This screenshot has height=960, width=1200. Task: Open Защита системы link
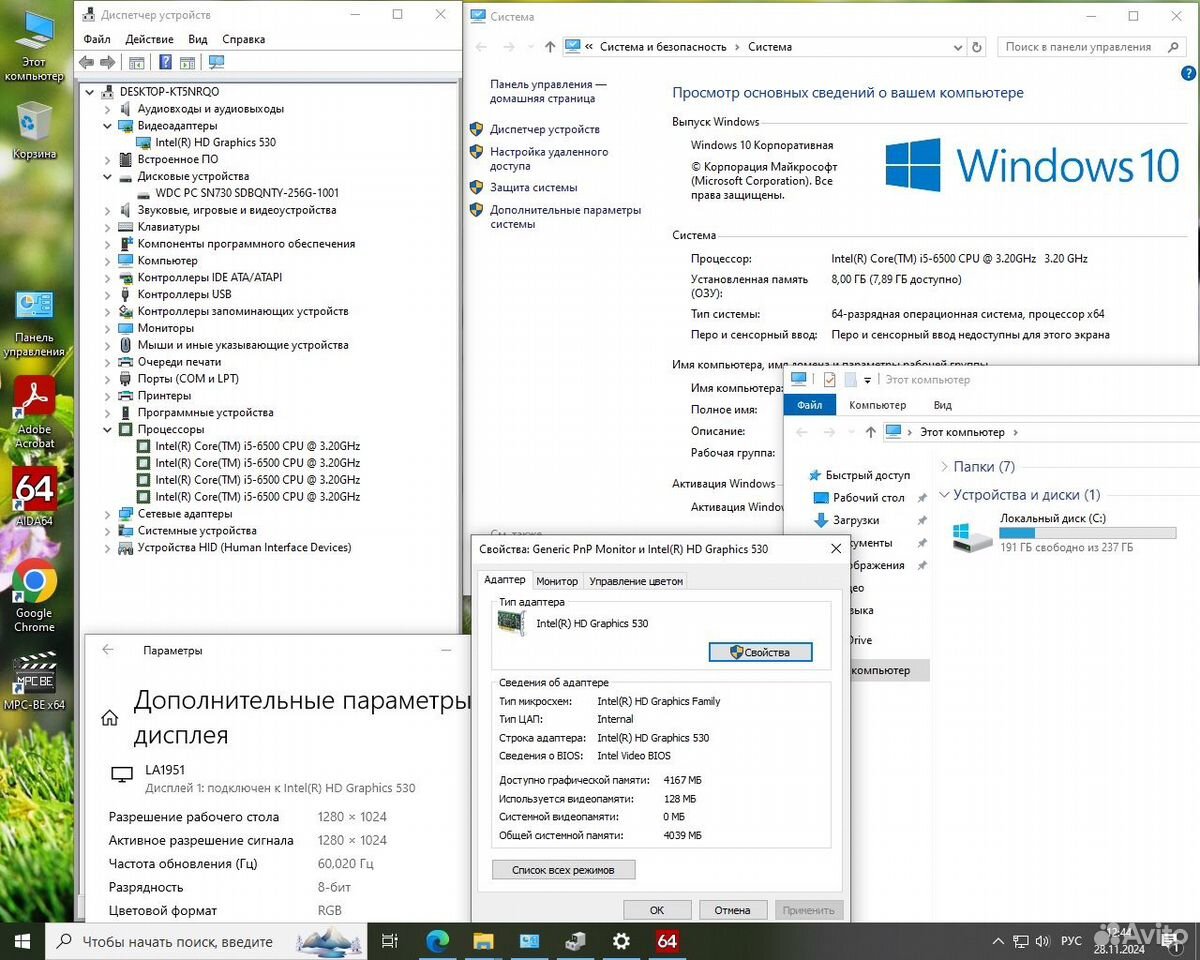(x=534, y=187)
